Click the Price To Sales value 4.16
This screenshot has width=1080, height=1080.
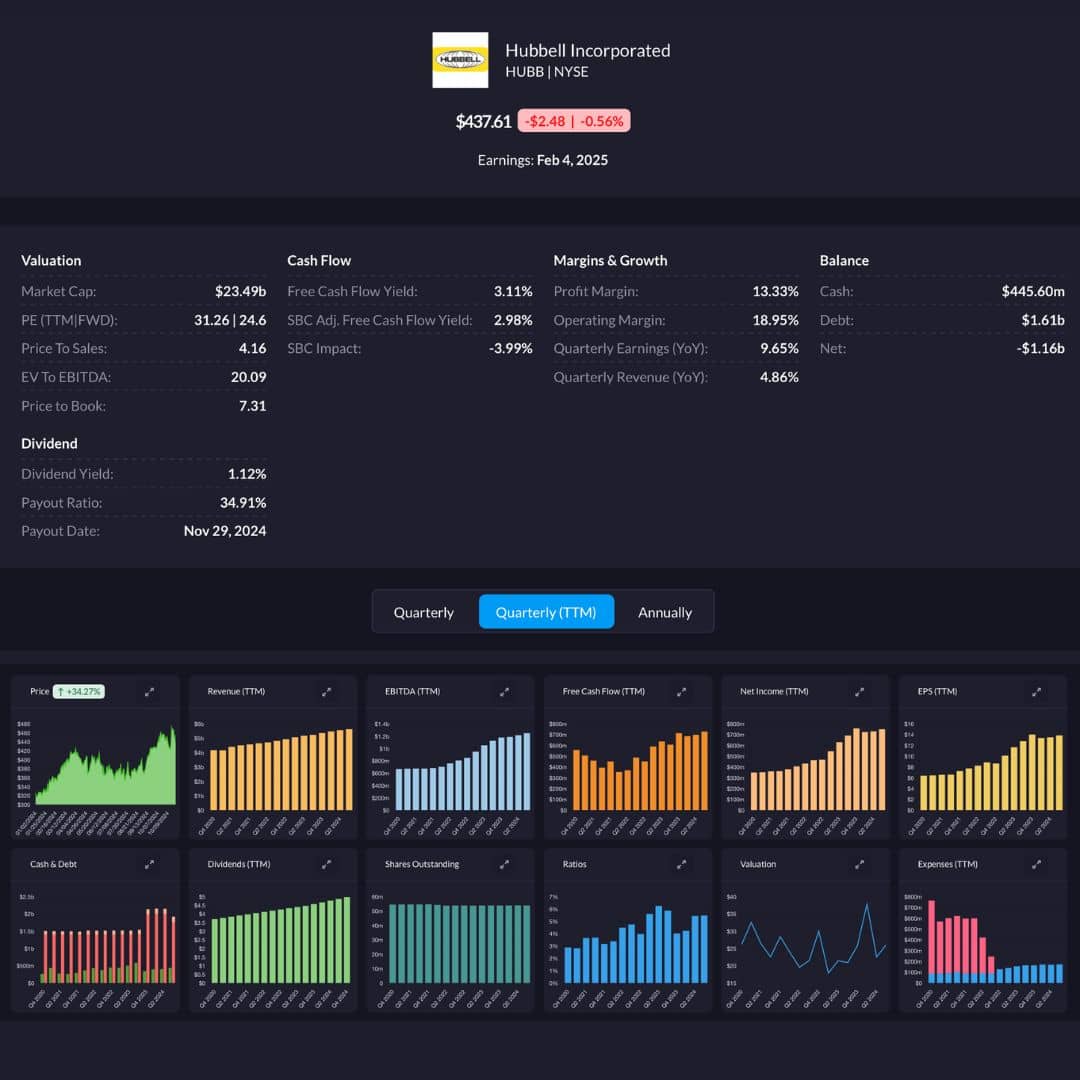tap(252, 349)
